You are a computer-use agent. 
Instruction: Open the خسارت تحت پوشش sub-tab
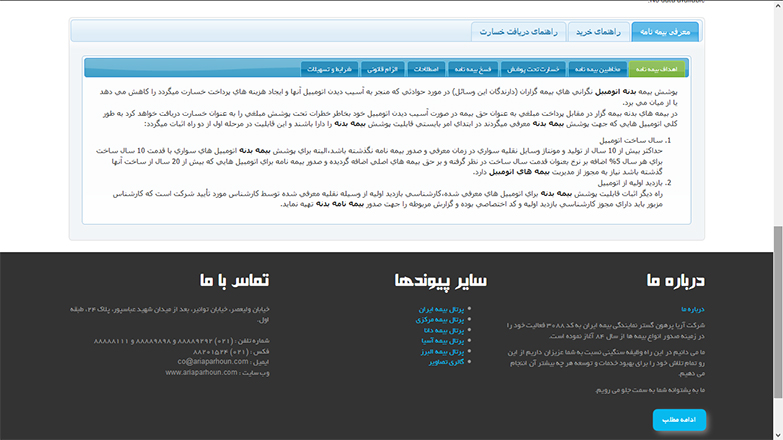pos(533,69)
